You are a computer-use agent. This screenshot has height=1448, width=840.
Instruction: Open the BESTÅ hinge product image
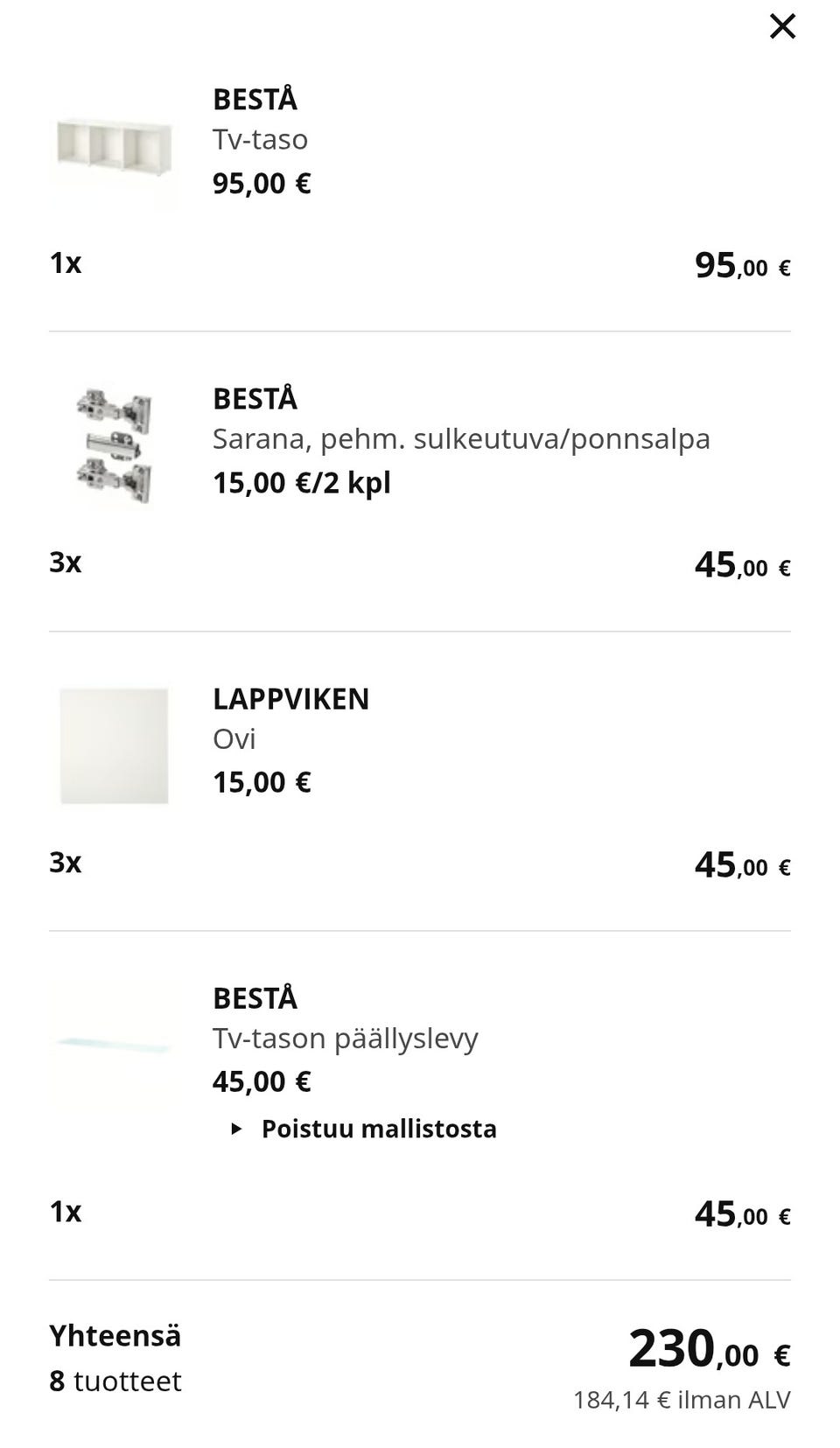pyautogui.click(x=114, y=446)
